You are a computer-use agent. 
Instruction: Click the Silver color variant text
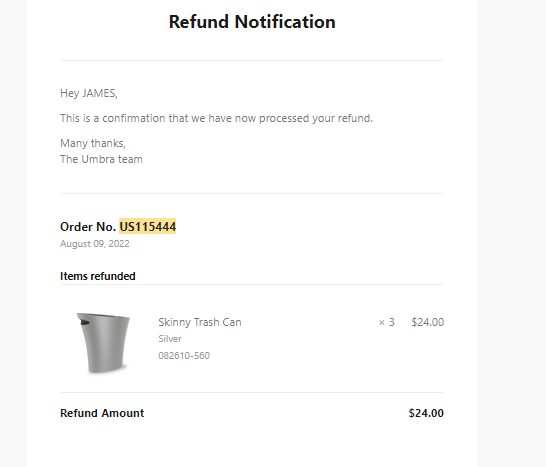point(170,339)
